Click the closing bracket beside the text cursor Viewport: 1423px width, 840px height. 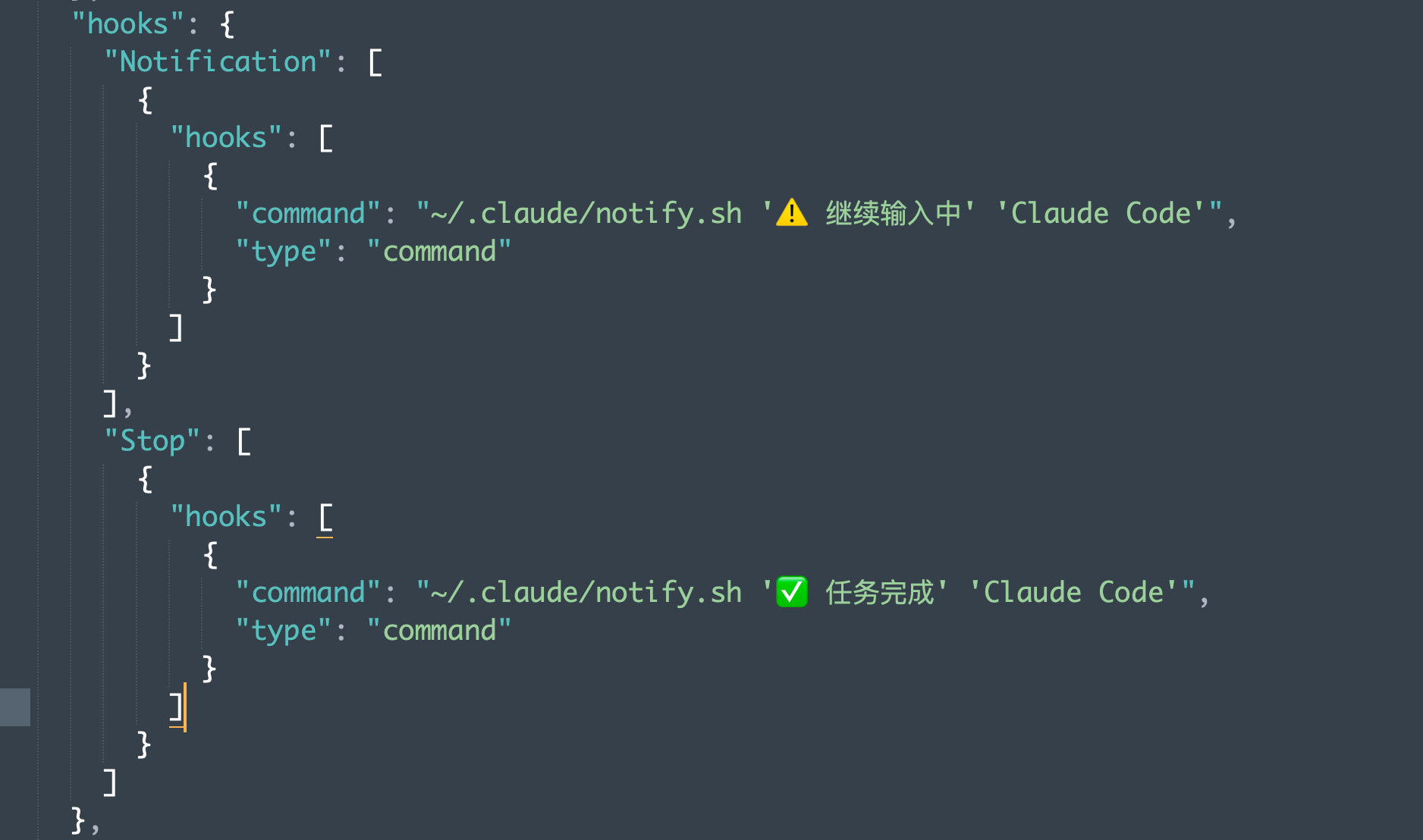(x=176, y=707)
